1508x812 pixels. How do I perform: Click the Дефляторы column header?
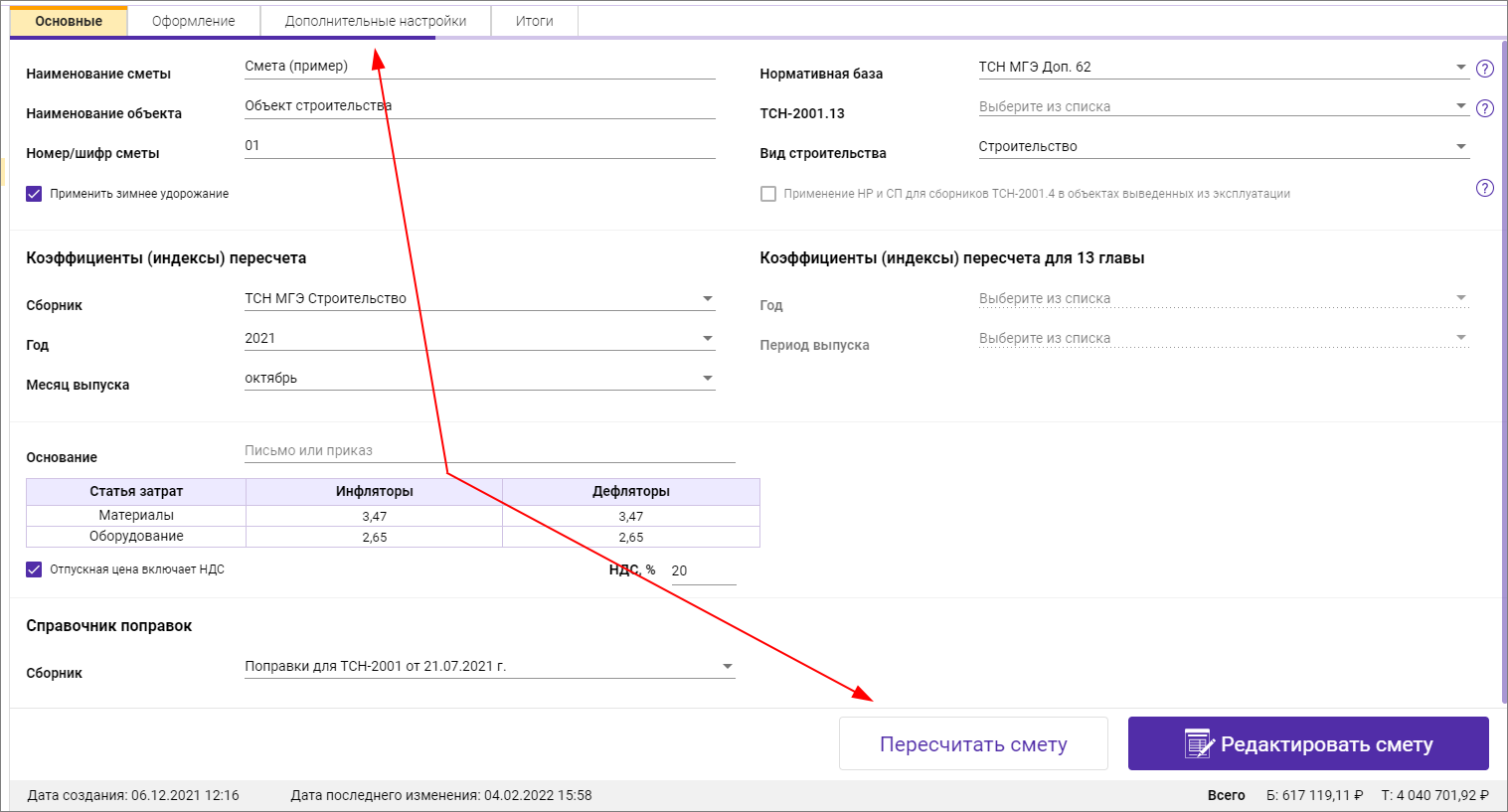pyautogui.click(x=631, y=491)
